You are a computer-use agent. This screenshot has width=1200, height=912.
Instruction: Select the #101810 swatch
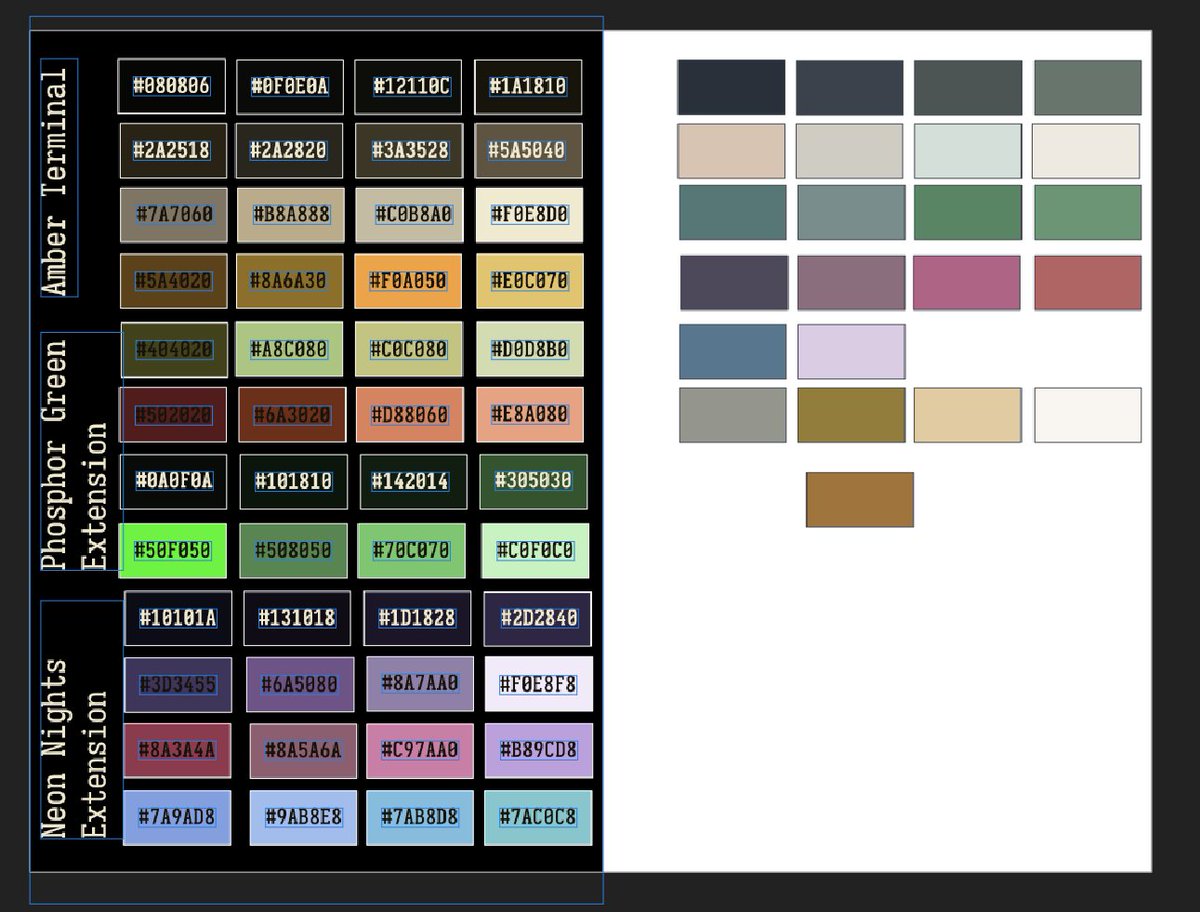[294, 482]
